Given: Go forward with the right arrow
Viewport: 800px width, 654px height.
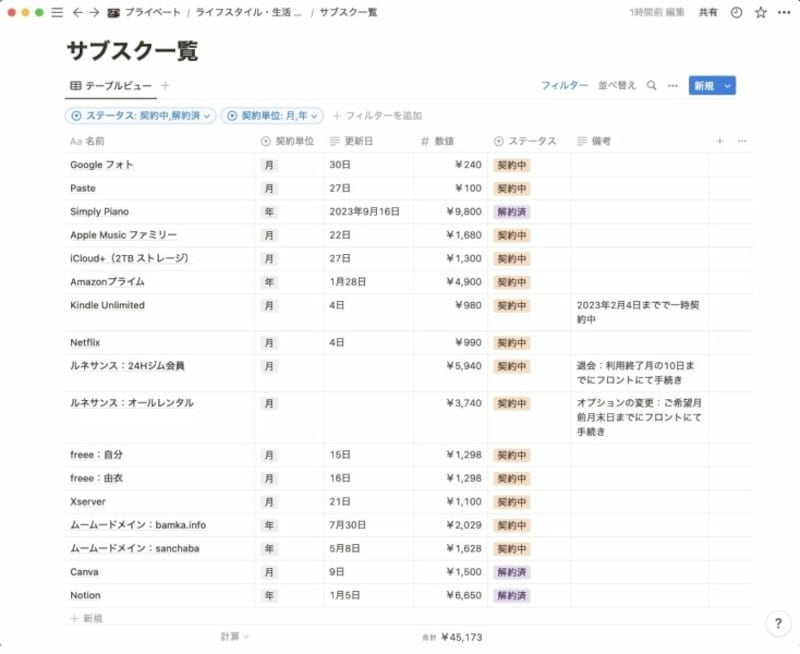Looking at the screenshot, I should 93,12.
